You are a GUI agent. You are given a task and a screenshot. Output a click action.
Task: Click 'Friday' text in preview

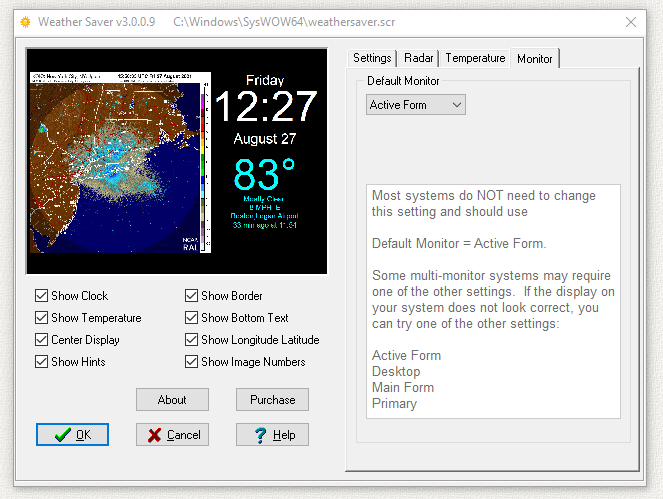click(x=265, y=80)
